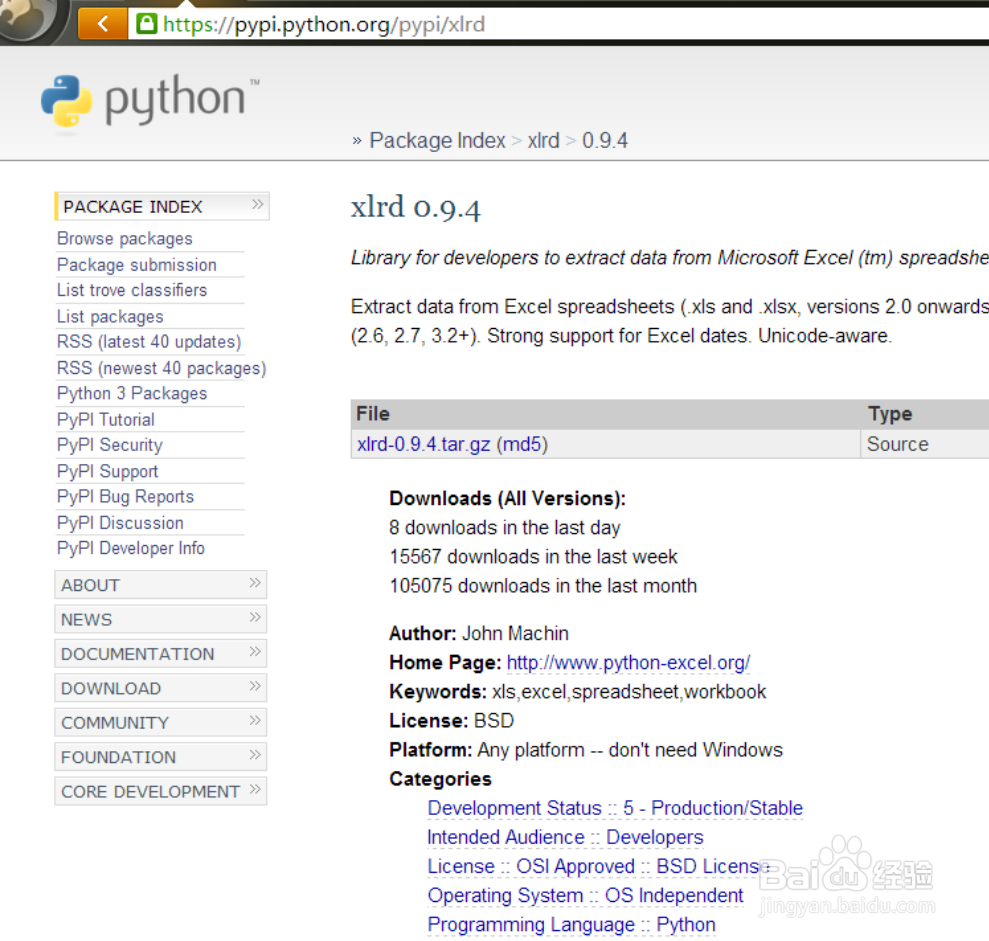Click Package Index in the breadcrumb
Screen dimensions: 989x941
point(437,140)
